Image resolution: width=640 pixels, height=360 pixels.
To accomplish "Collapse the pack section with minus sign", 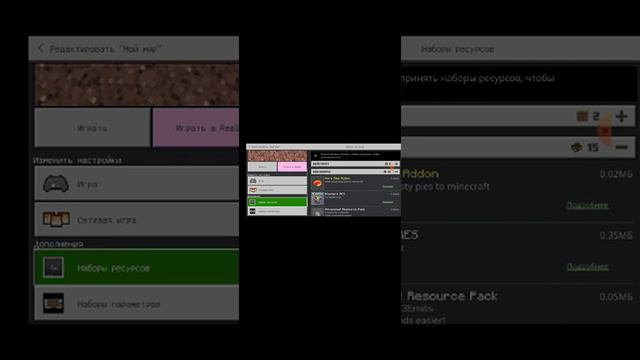I will tap(622, 147).
